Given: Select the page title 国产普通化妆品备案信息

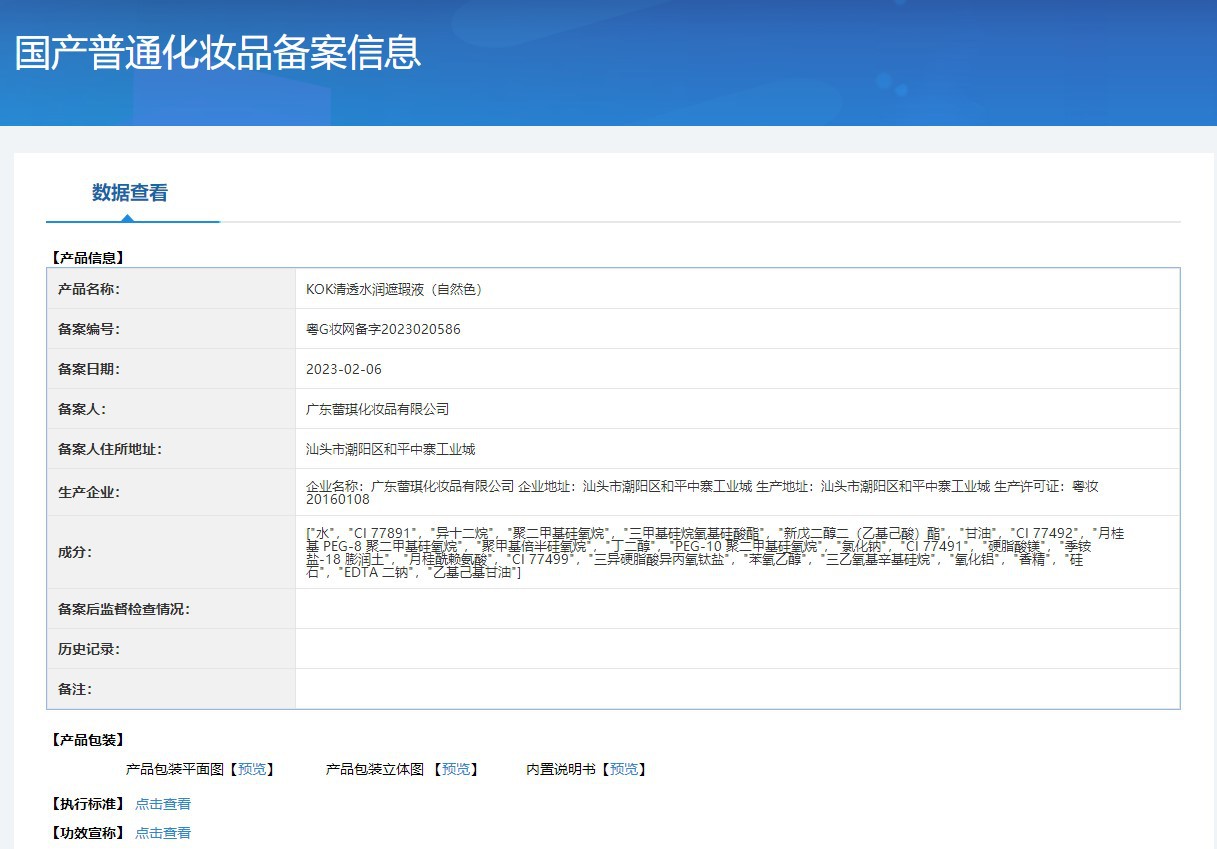Looking at the screenshot, I should click(x=218, y=53).
